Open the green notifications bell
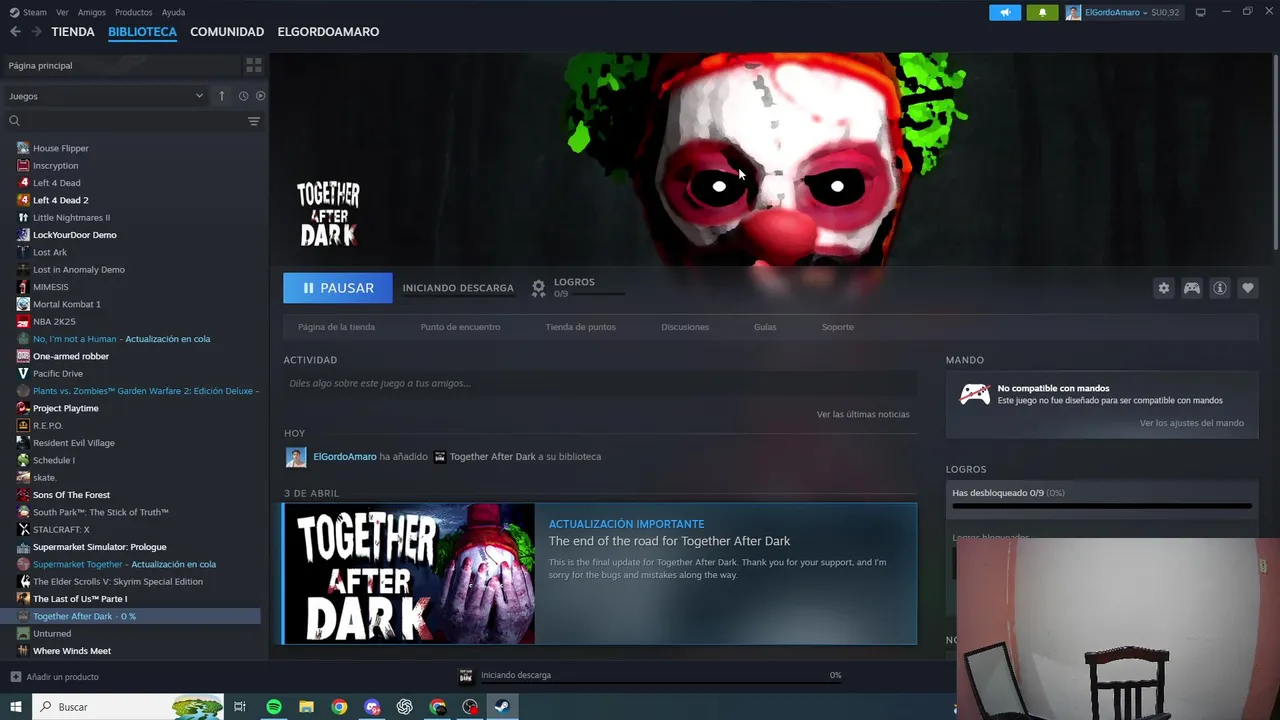1280x720 pixels. click(1042, 12)
